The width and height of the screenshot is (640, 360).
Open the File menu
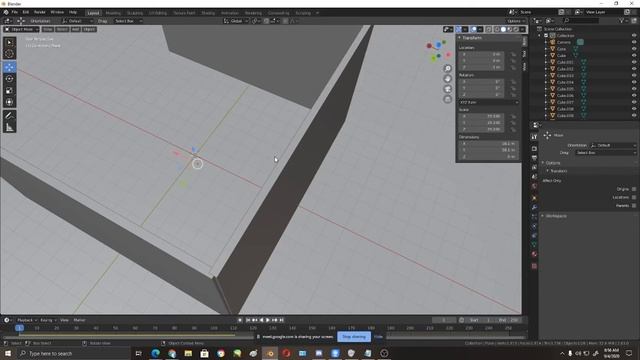pyautogui.click(x=14, y=12)
